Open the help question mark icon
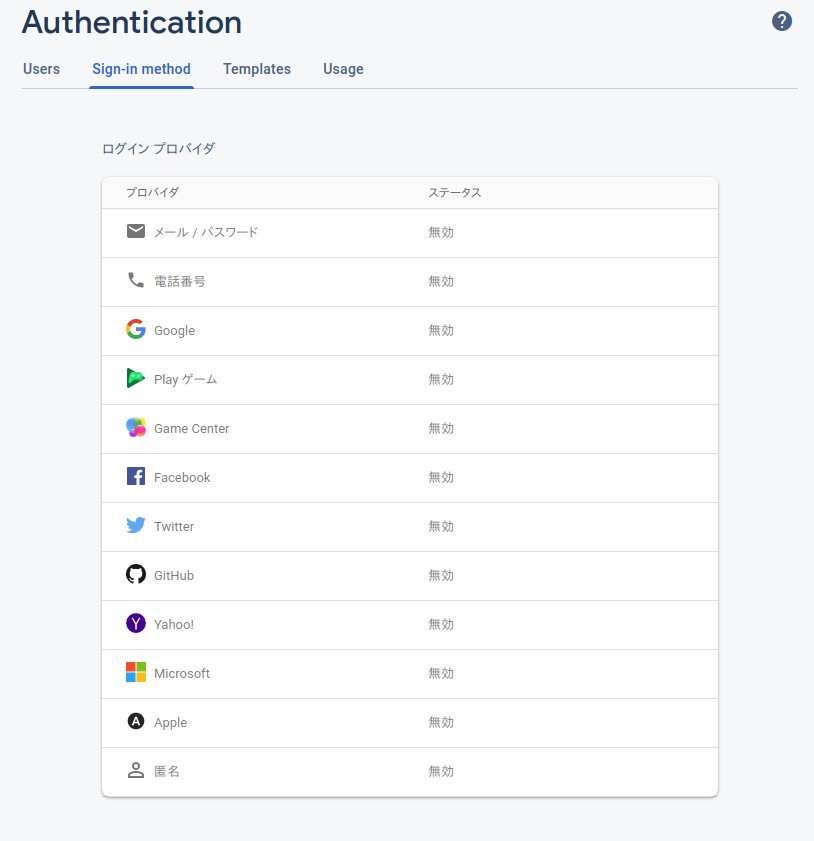Screen dimensions: 814x841 [782, 21]
